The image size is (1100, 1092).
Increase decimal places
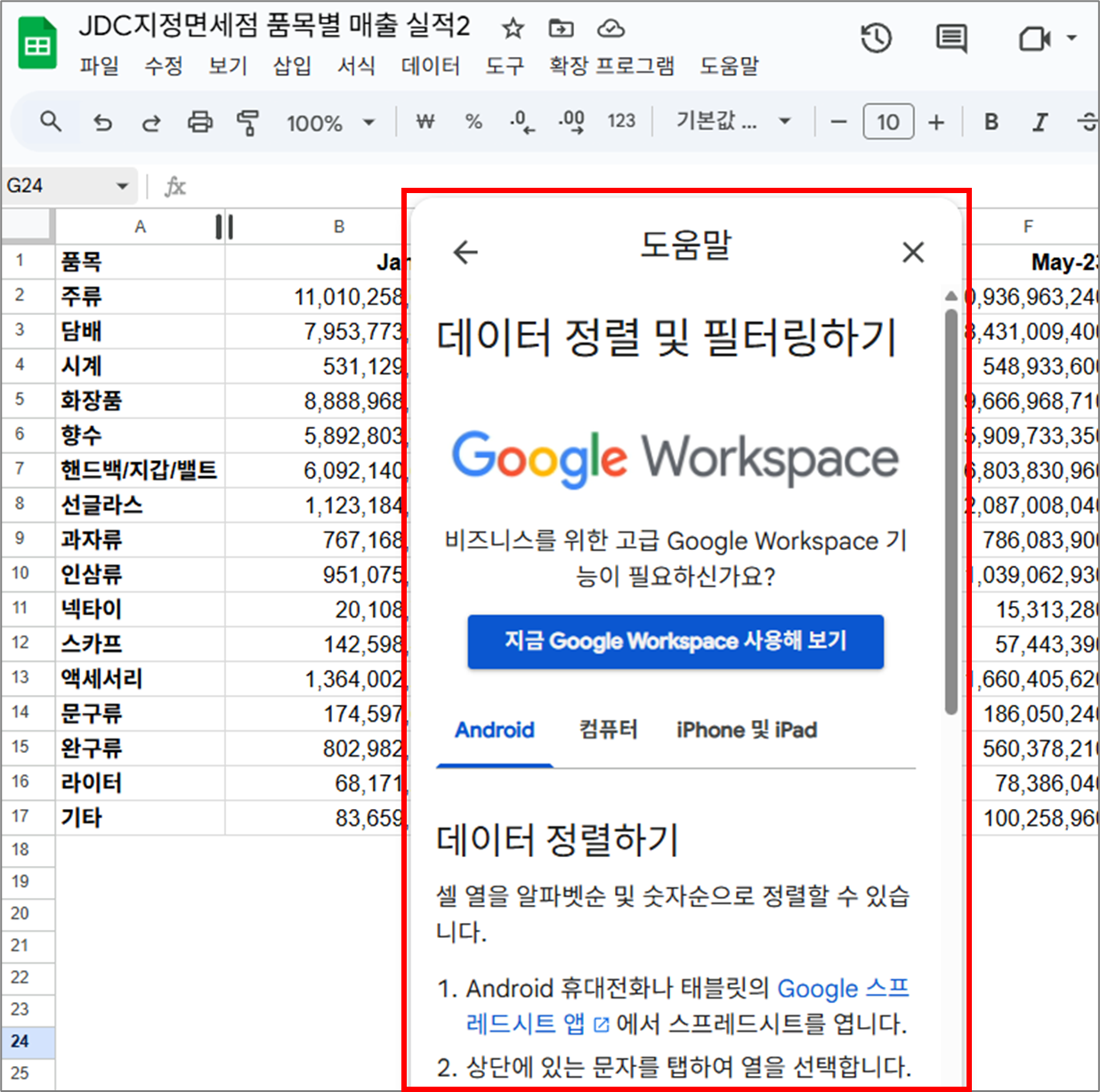click(x=571, y=122)
